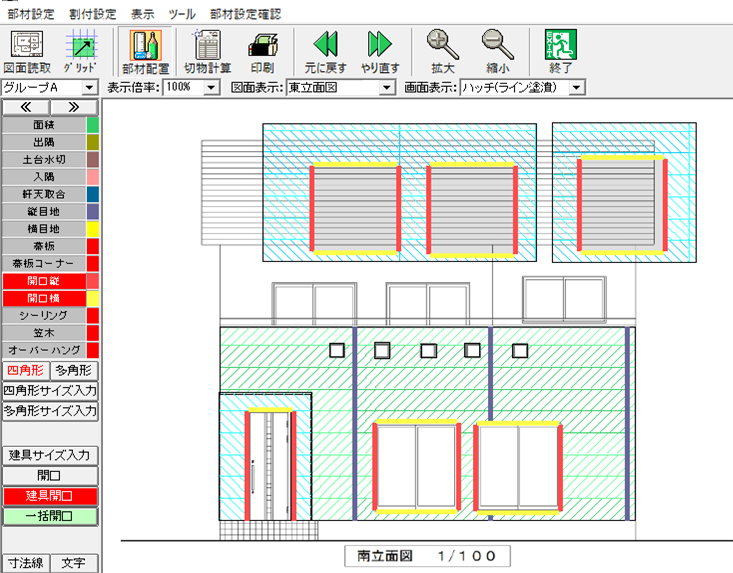Activate the グリッド grid tool
The image size is (733, 573).
point(80,52)
